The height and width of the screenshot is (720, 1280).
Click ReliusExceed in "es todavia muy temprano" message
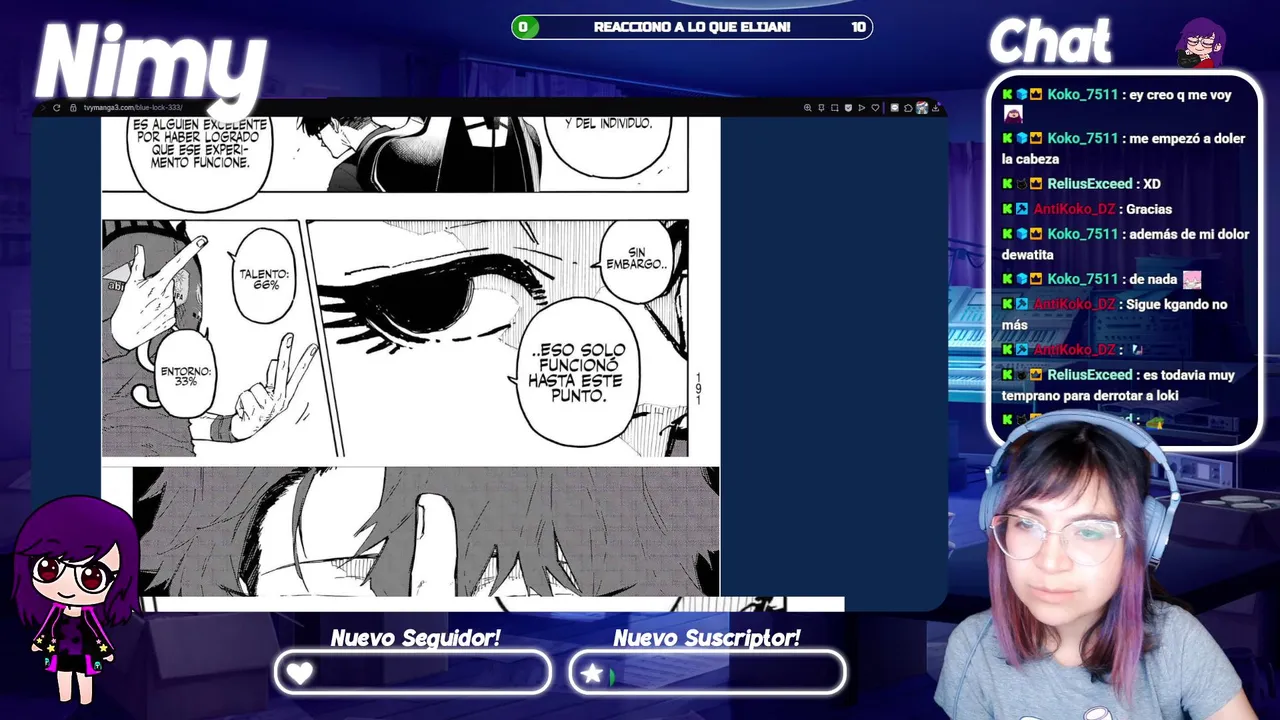pyautogui.click(x=1089, y=375)
